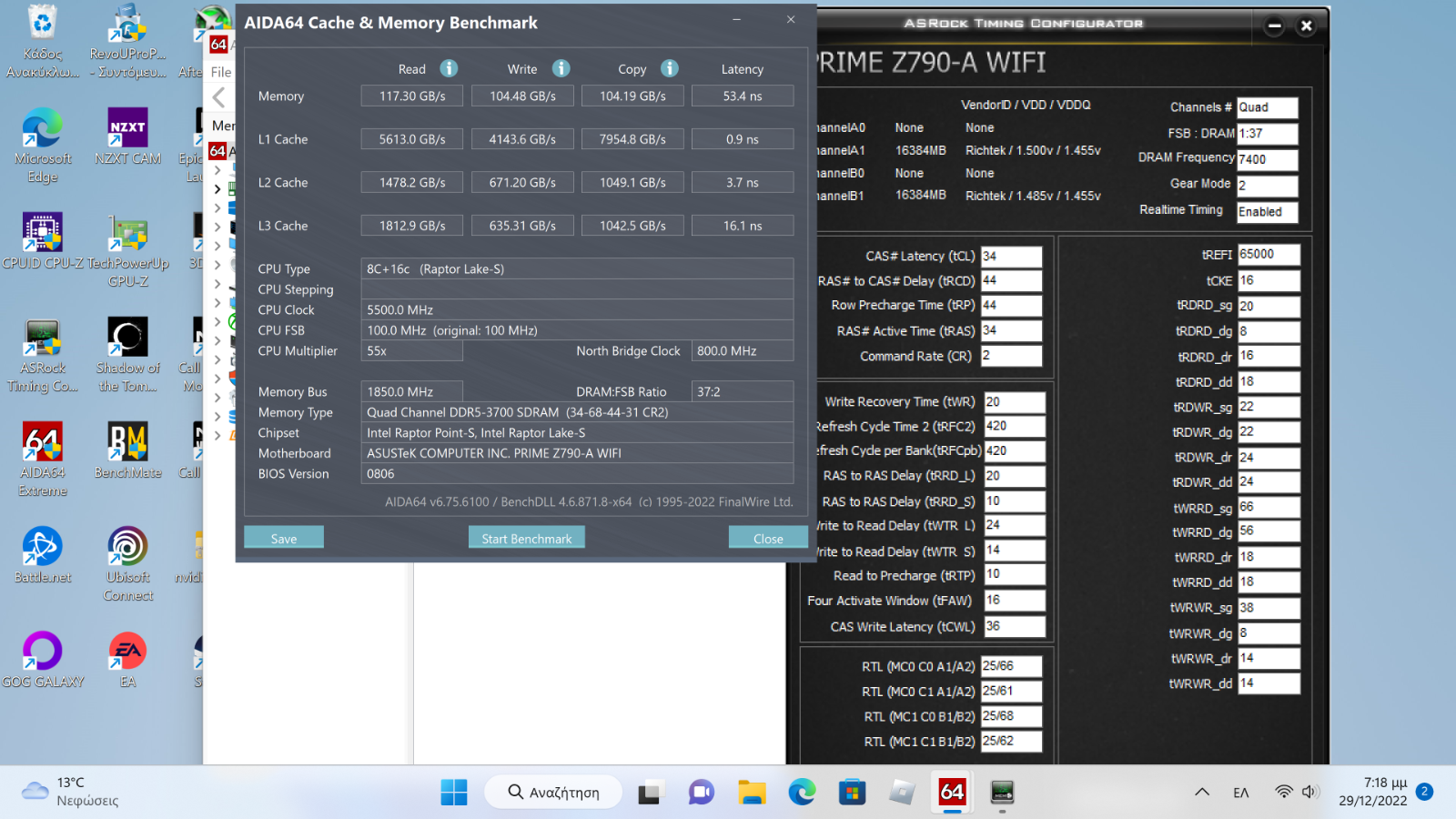Launch Microsoft Edge from desktop
This screenshot has width=1456, height=819.
pyautogui.click(x=42, y=146)
